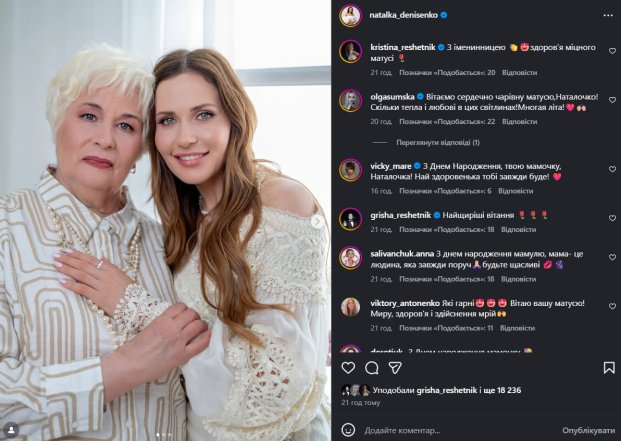Like viktory_antonenko's comment
Viewport: 621px width, 441px height.
(x=612, y=307)
